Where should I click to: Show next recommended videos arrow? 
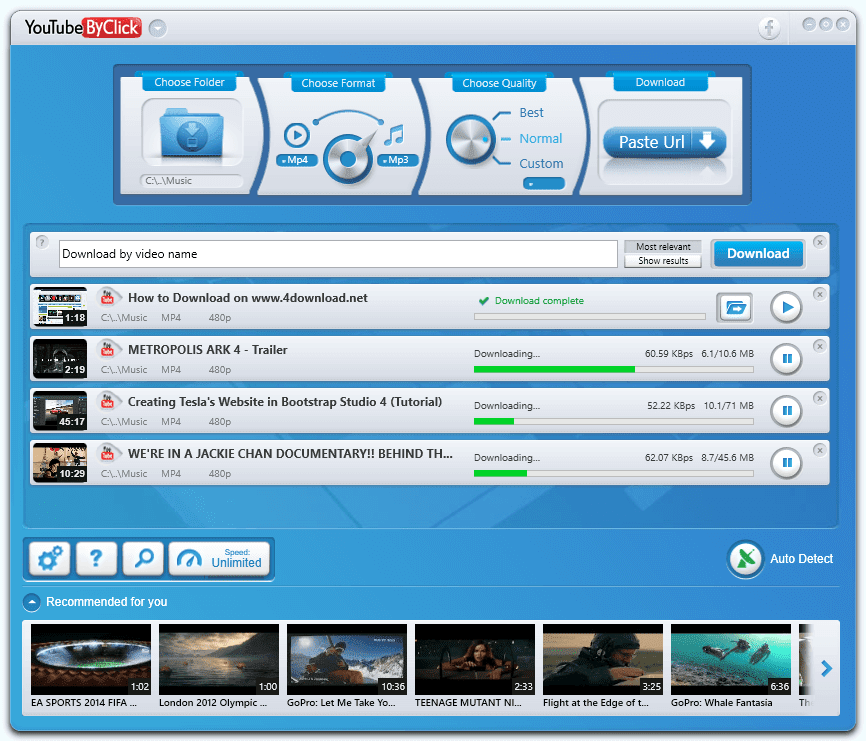coord(826,669)
